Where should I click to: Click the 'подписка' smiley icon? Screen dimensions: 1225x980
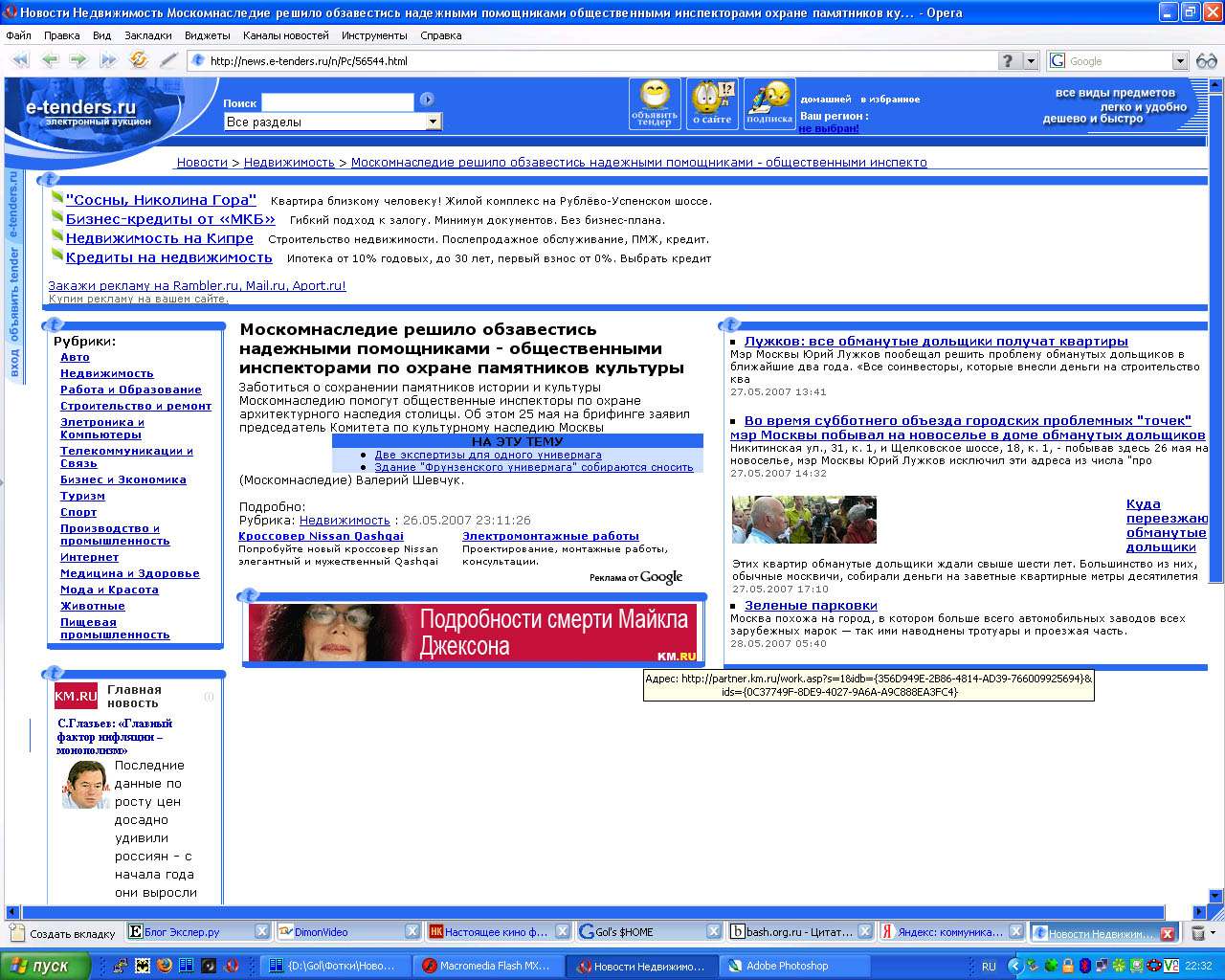(x=769, y=103)
